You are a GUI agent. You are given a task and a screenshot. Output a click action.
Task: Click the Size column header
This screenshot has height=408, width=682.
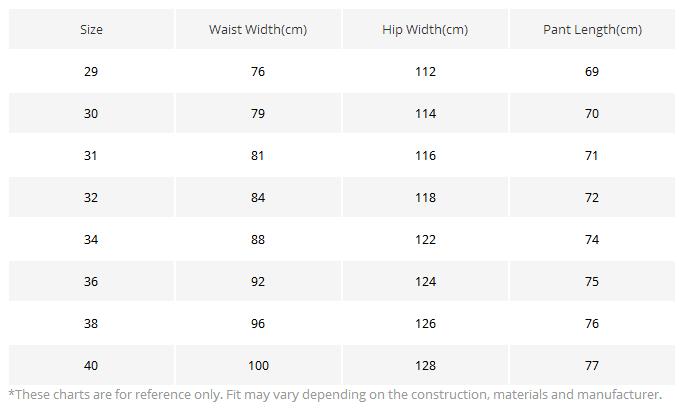click(x=91, y=30)
